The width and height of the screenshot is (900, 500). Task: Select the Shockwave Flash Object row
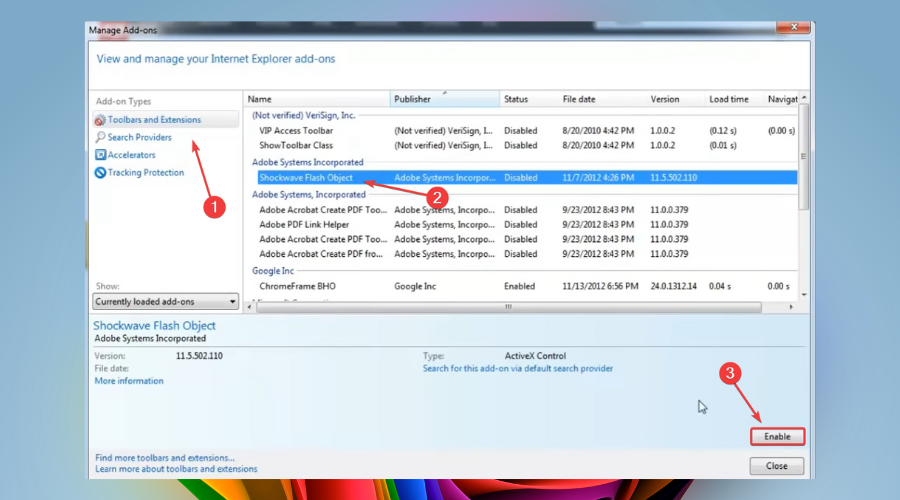[527, 178]
